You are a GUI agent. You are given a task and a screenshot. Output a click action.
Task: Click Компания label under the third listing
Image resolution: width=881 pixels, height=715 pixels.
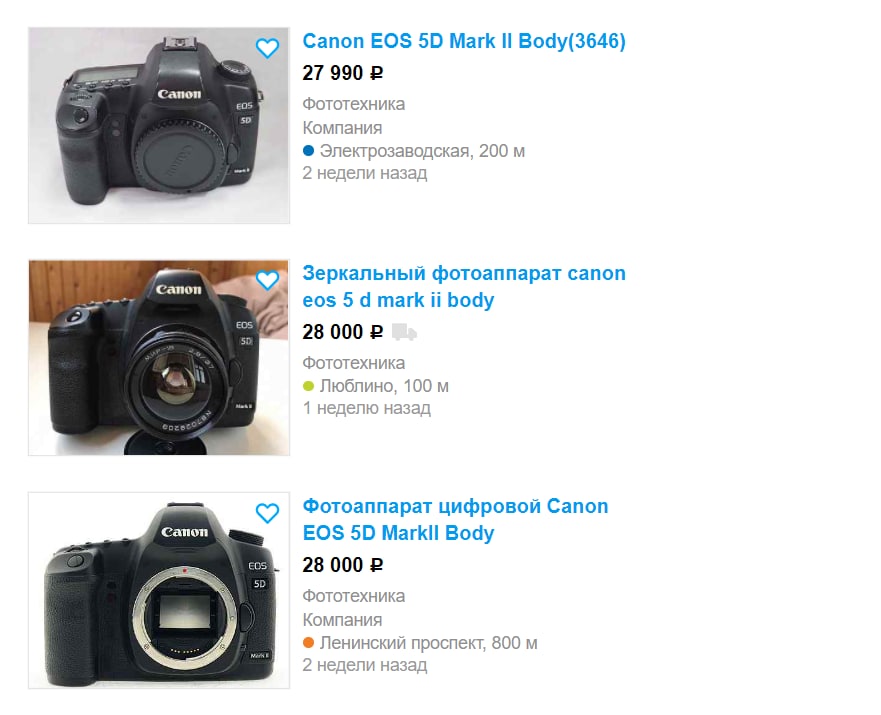tap(342, 620)
